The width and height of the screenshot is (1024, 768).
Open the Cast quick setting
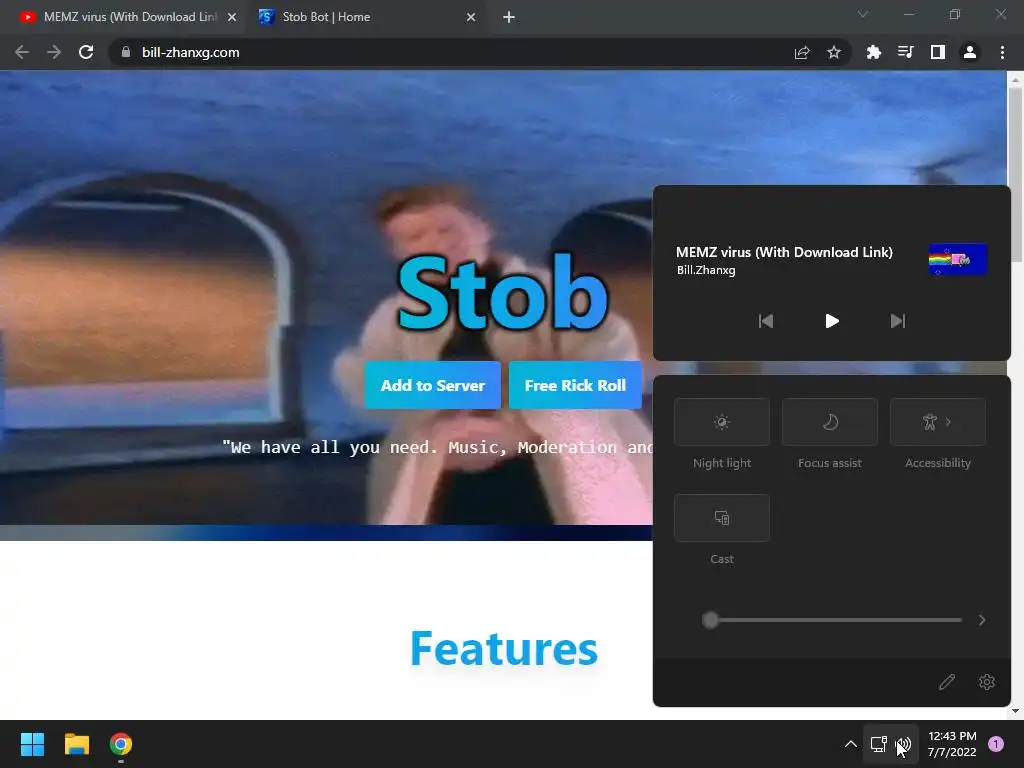point(722,518)
